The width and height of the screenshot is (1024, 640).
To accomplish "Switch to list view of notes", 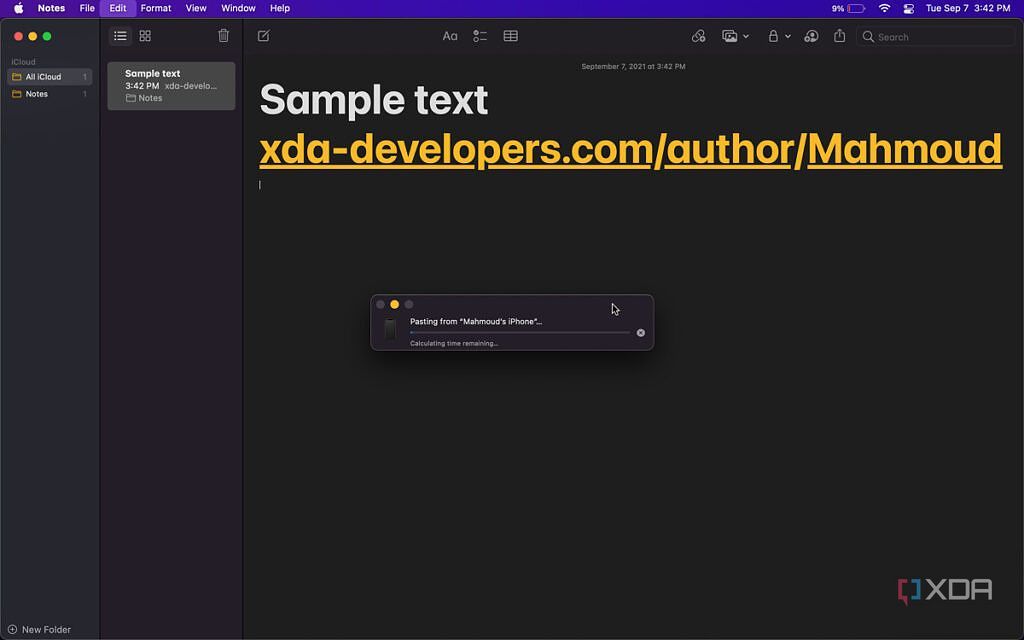I will click(120, 36).
